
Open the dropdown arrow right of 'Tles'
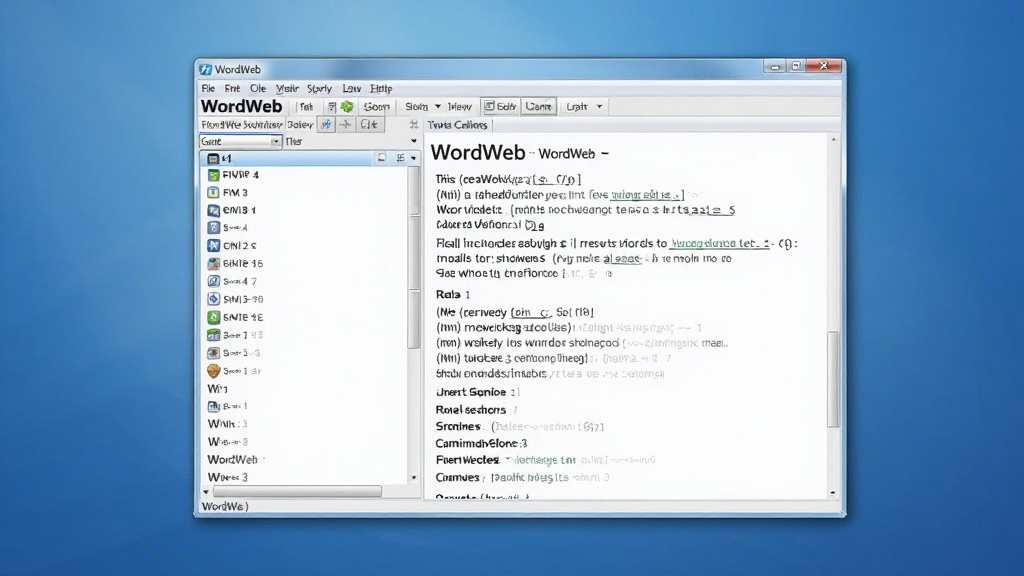click(x=413, y=141)
